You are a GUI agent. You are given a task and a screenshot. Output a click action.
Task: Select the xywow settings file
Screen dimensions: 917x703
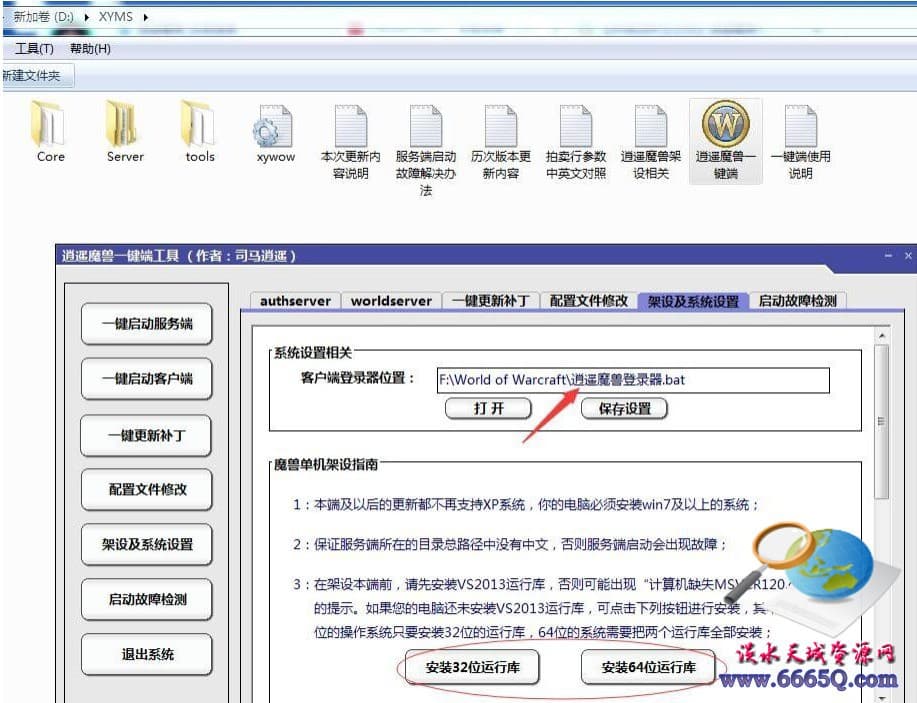(x=275, y=132)
